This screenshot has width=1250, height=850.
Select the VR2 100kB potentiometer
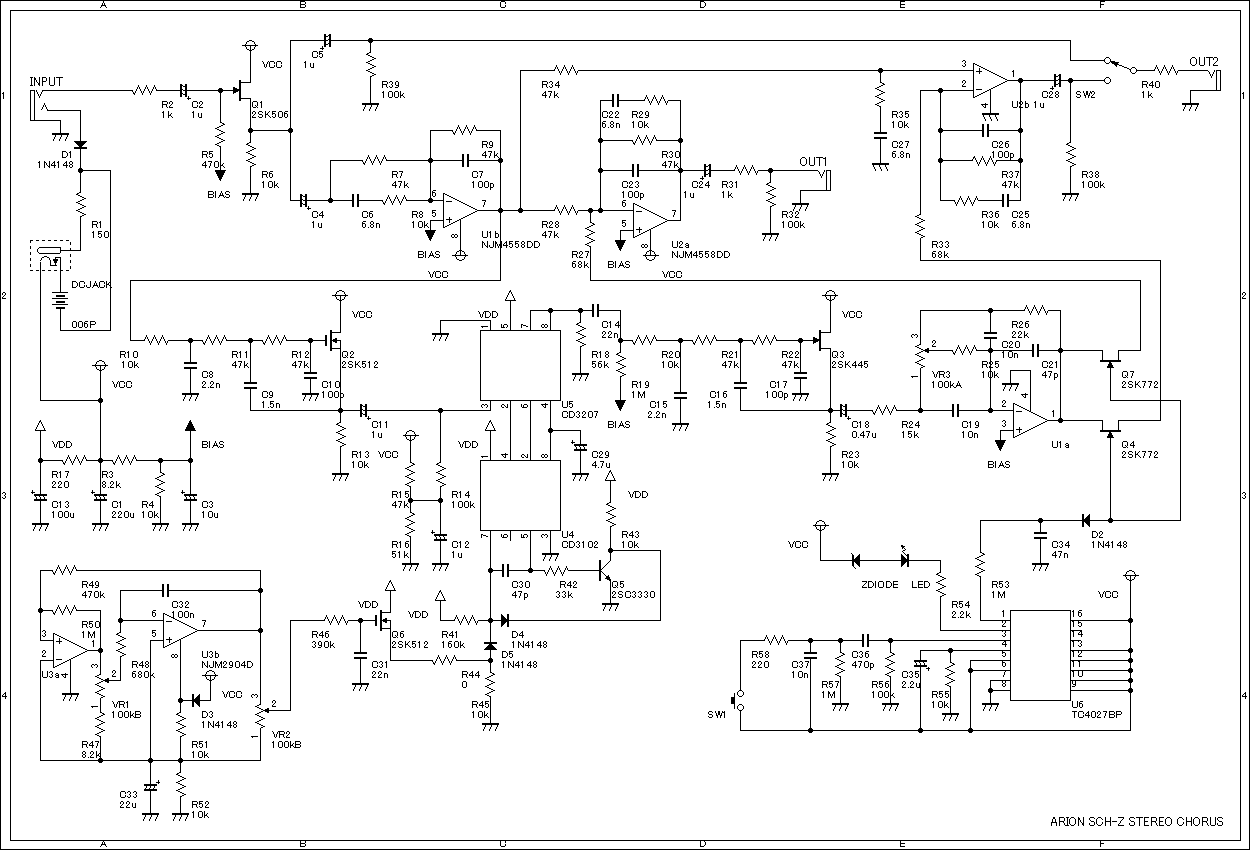(261, 712)
